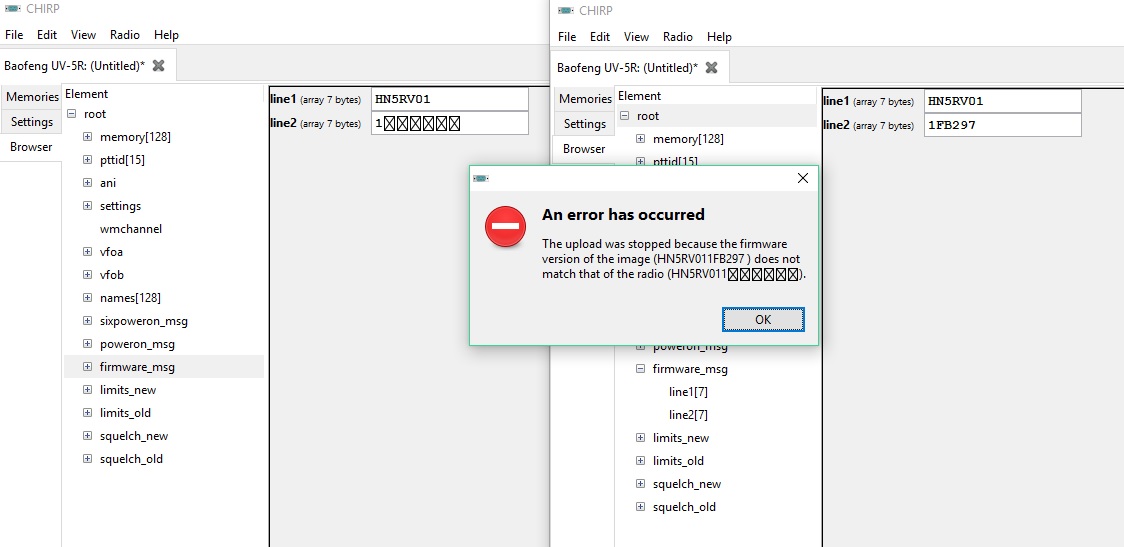Click CHIRP app icon in left title bar
Viewport: 1124px width, 547px height.
coord(12,9)
